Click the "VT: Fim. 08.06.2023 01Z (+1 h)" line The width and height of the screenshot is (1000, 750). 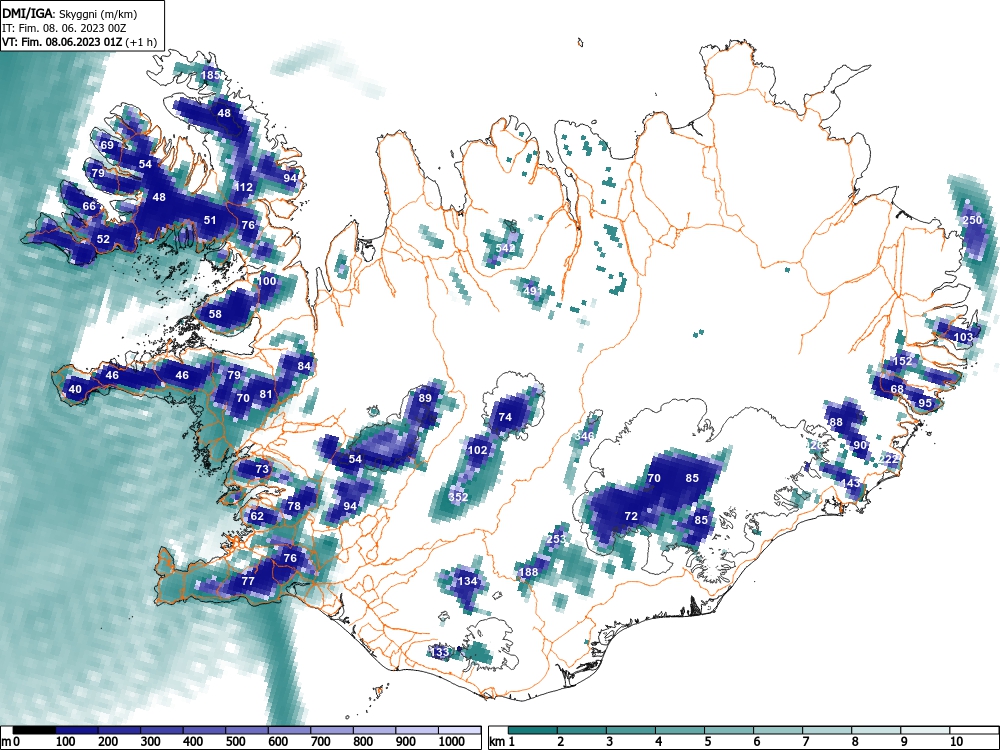pos(80,42)
